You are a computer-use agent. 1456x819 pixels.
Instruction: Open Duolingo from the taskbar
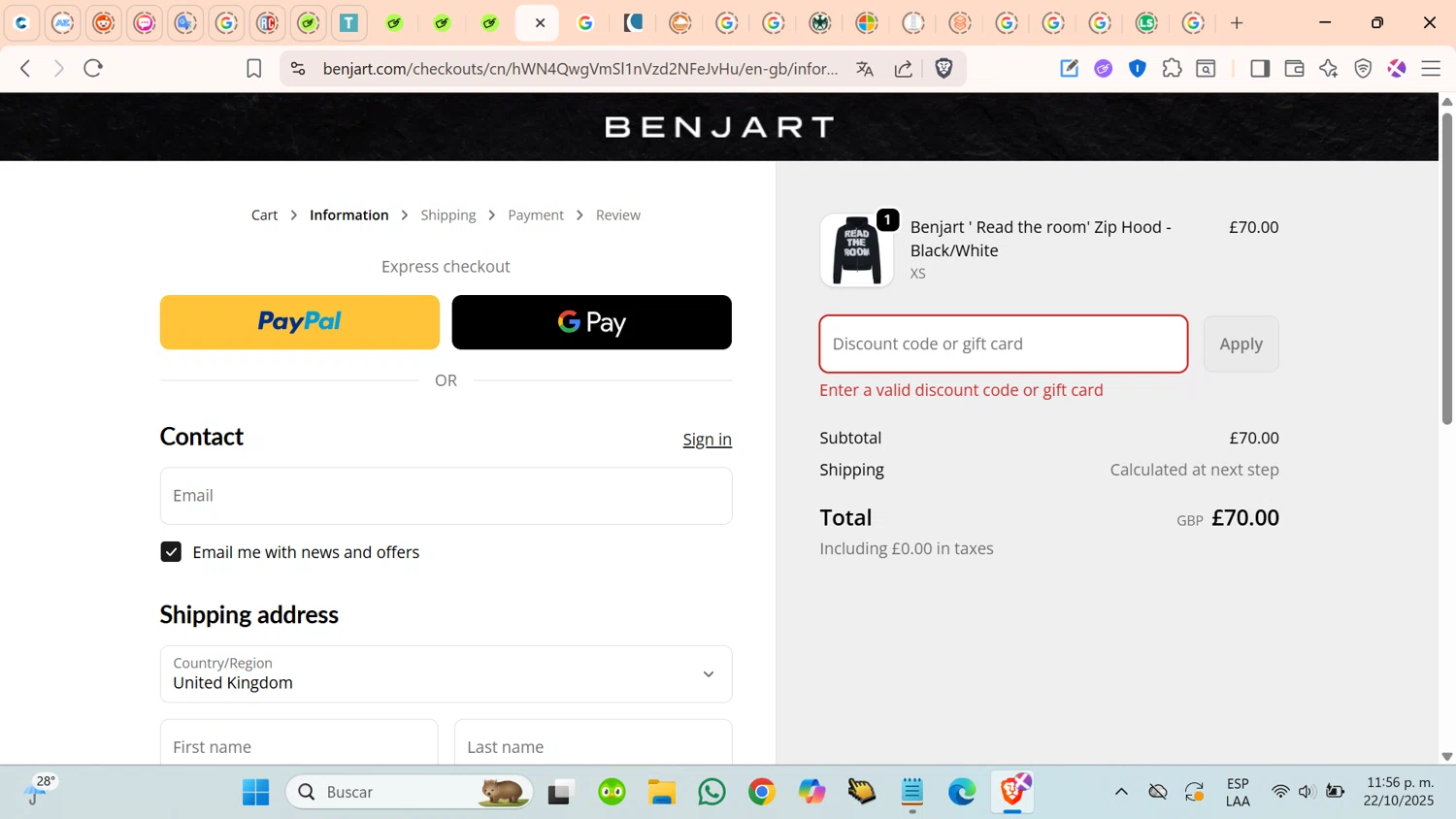tap(612, 792)
